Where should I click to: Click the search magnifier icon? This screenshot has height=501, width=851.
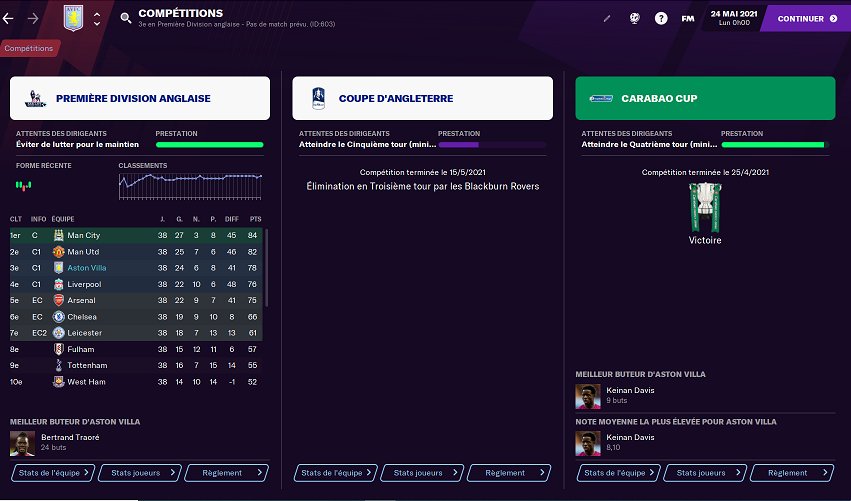[x=125, y=18]
